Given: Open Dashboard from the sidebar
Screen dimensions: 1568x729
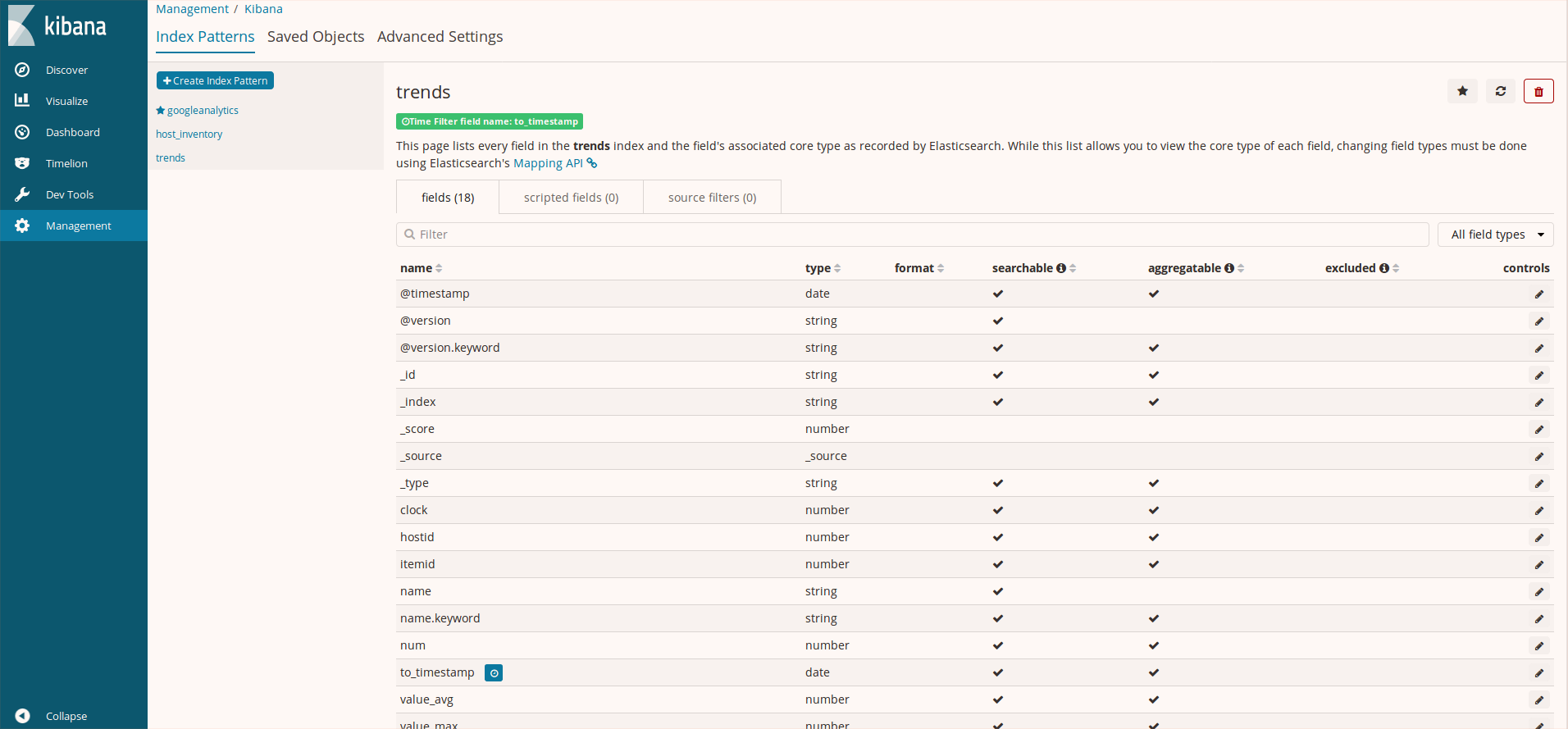Looking at the screenshot, I should pos(74,132).
